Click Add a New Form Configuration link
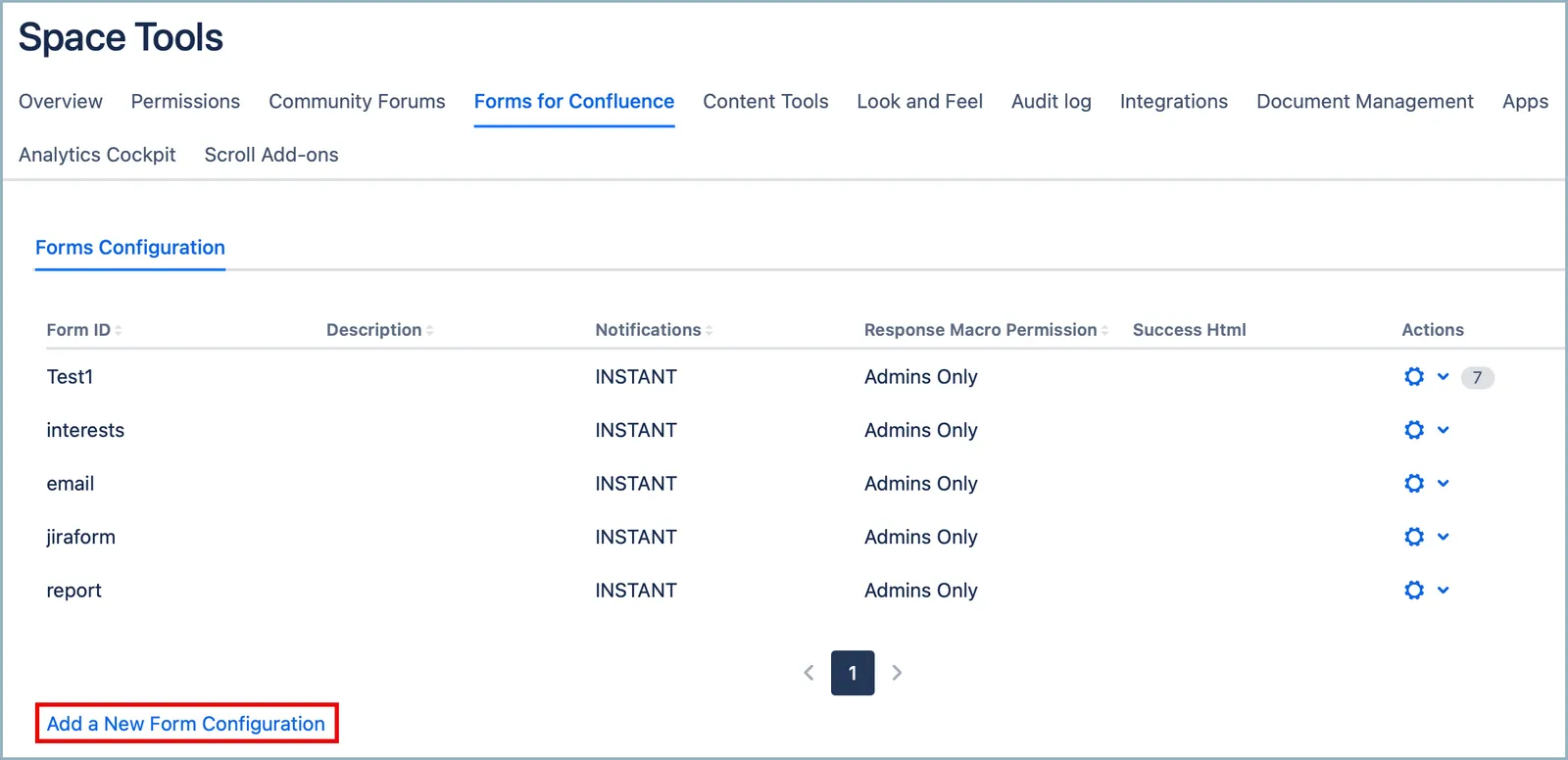1568x760 pixels. (x=186, y=724)
